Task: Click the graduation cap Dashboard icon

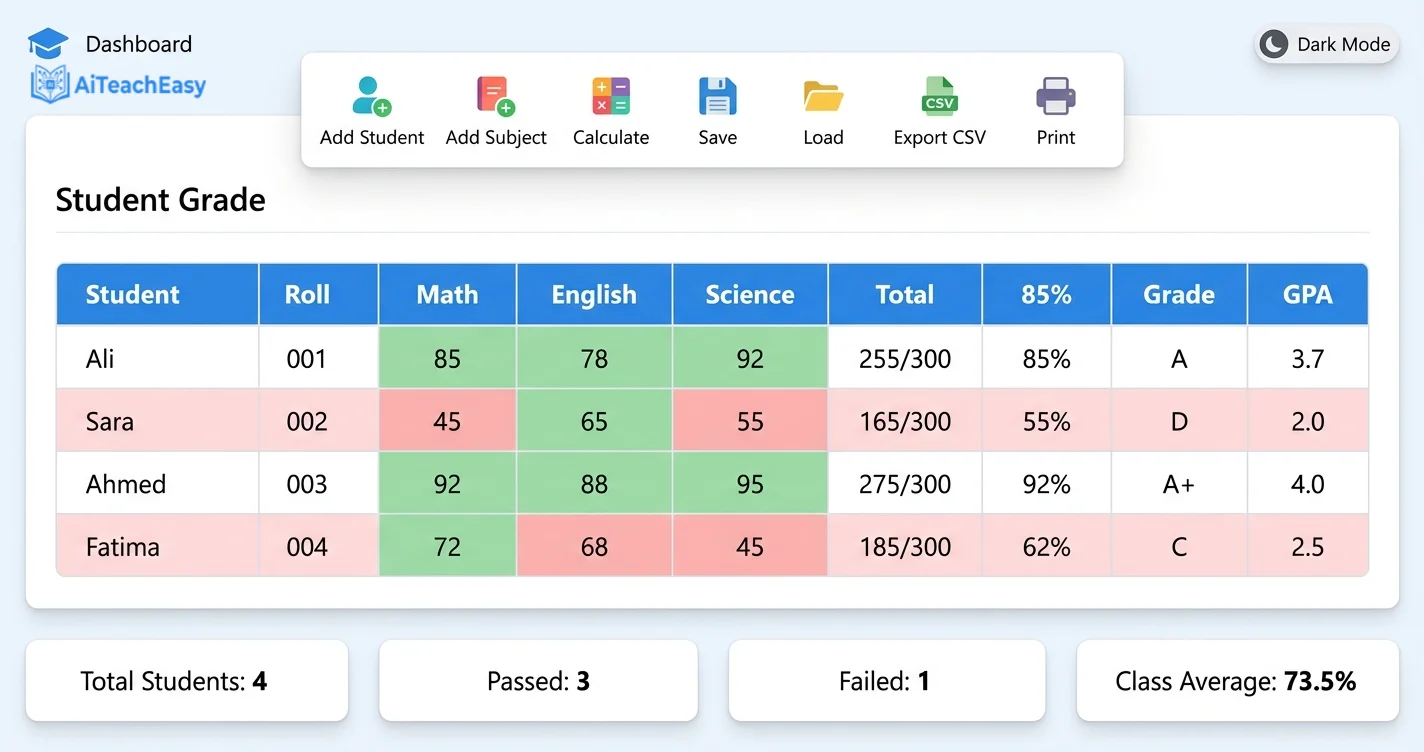Action: 48,43
